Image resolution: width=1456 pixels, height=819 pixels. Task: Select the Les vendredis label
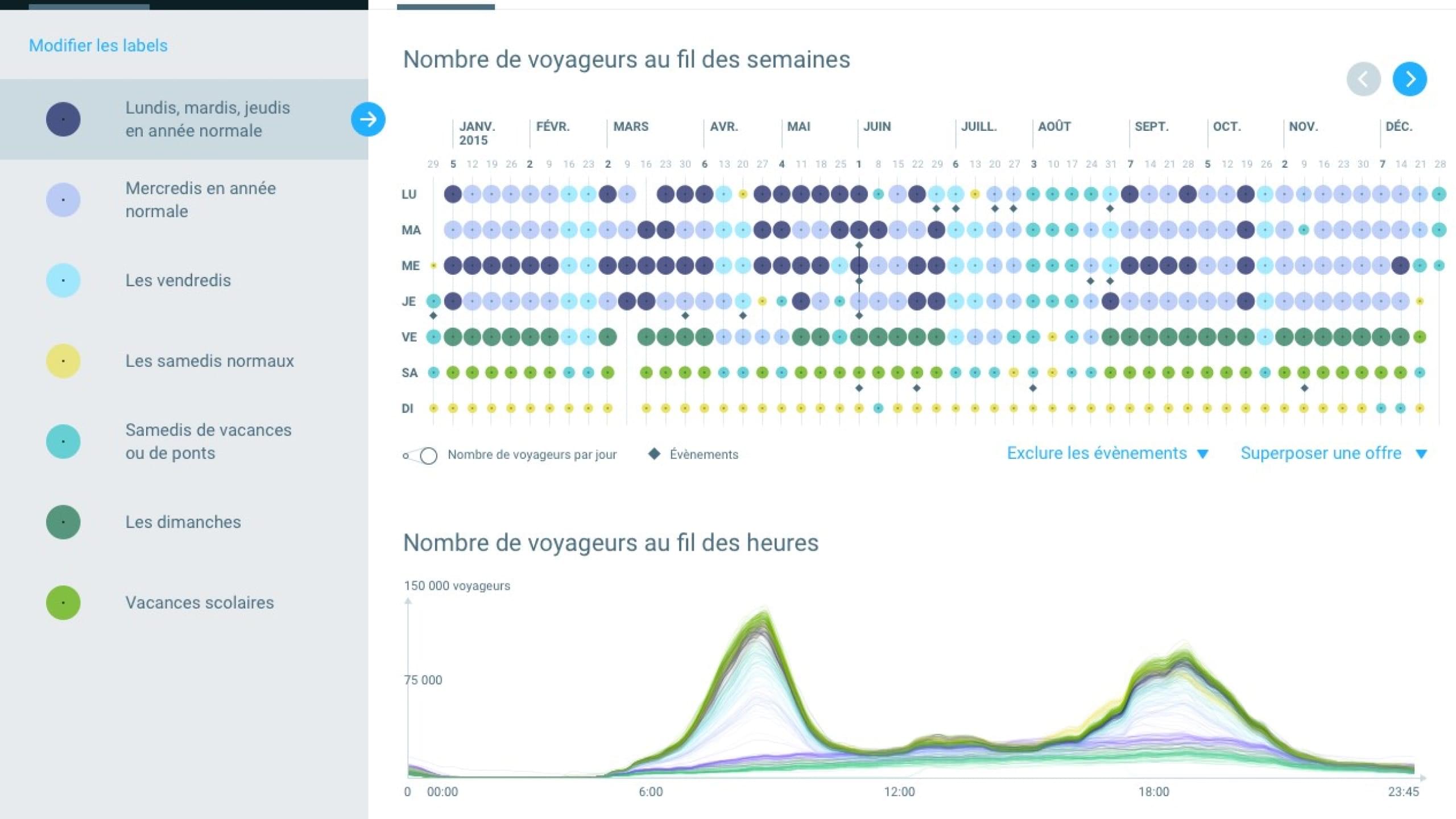[x=178, y=280]
